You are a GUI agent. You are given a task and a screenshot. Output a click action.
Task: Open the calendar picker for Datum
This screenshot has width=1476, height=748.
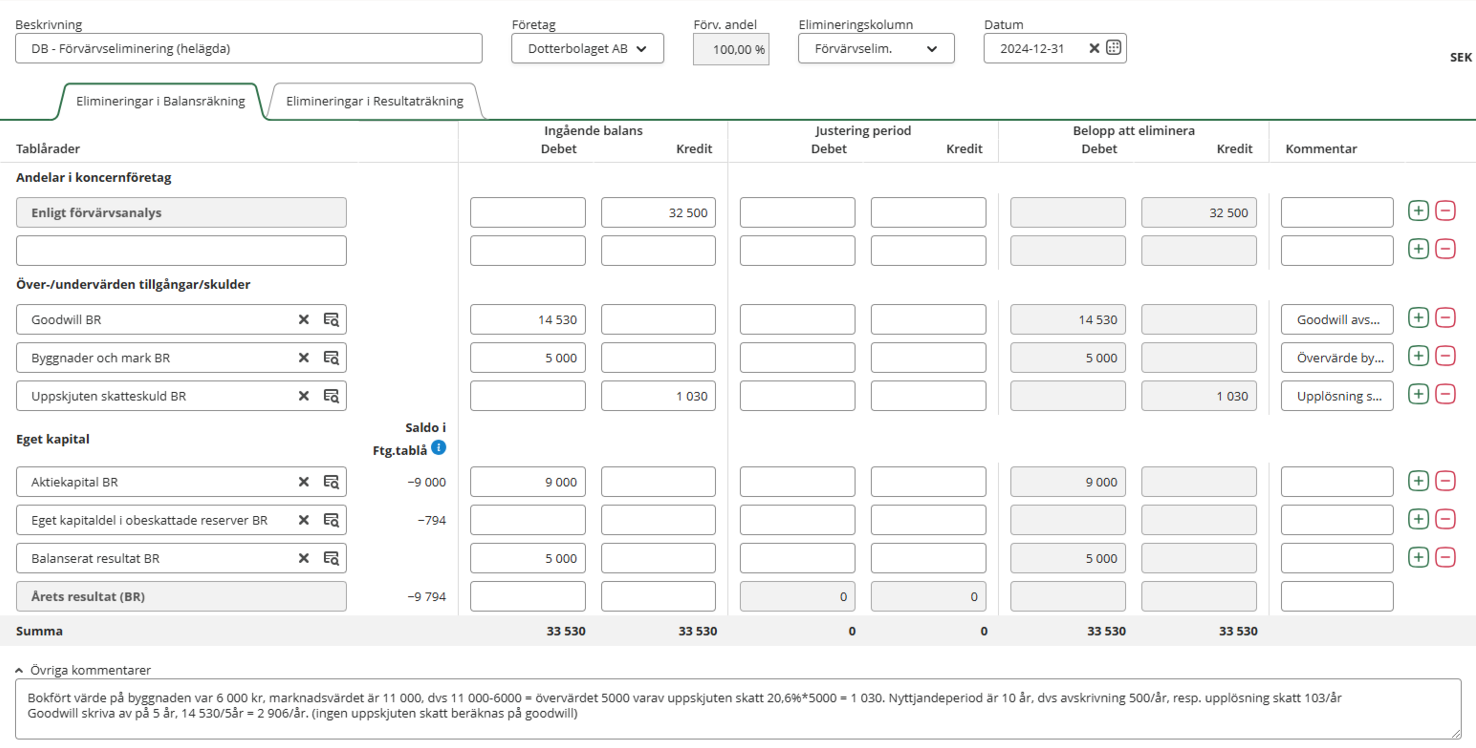(1113, 48)
